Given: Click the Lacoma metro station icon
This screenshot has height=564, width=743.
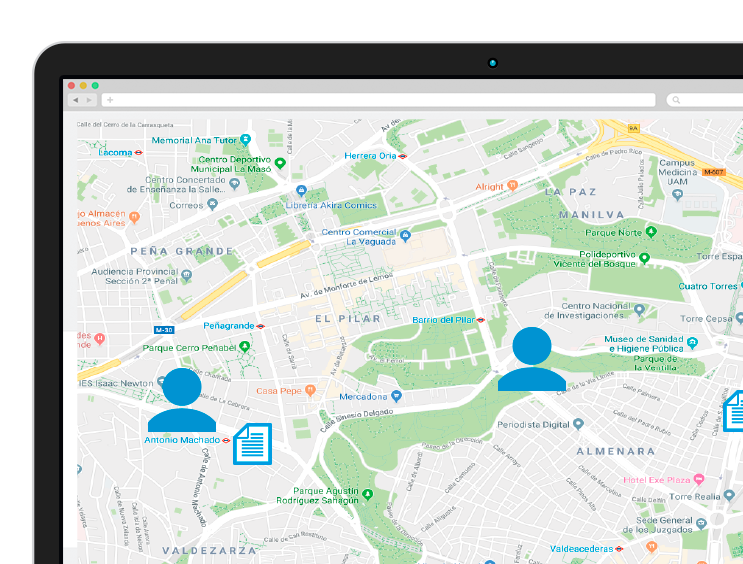Looking at the screenshot, I should 138,153.
